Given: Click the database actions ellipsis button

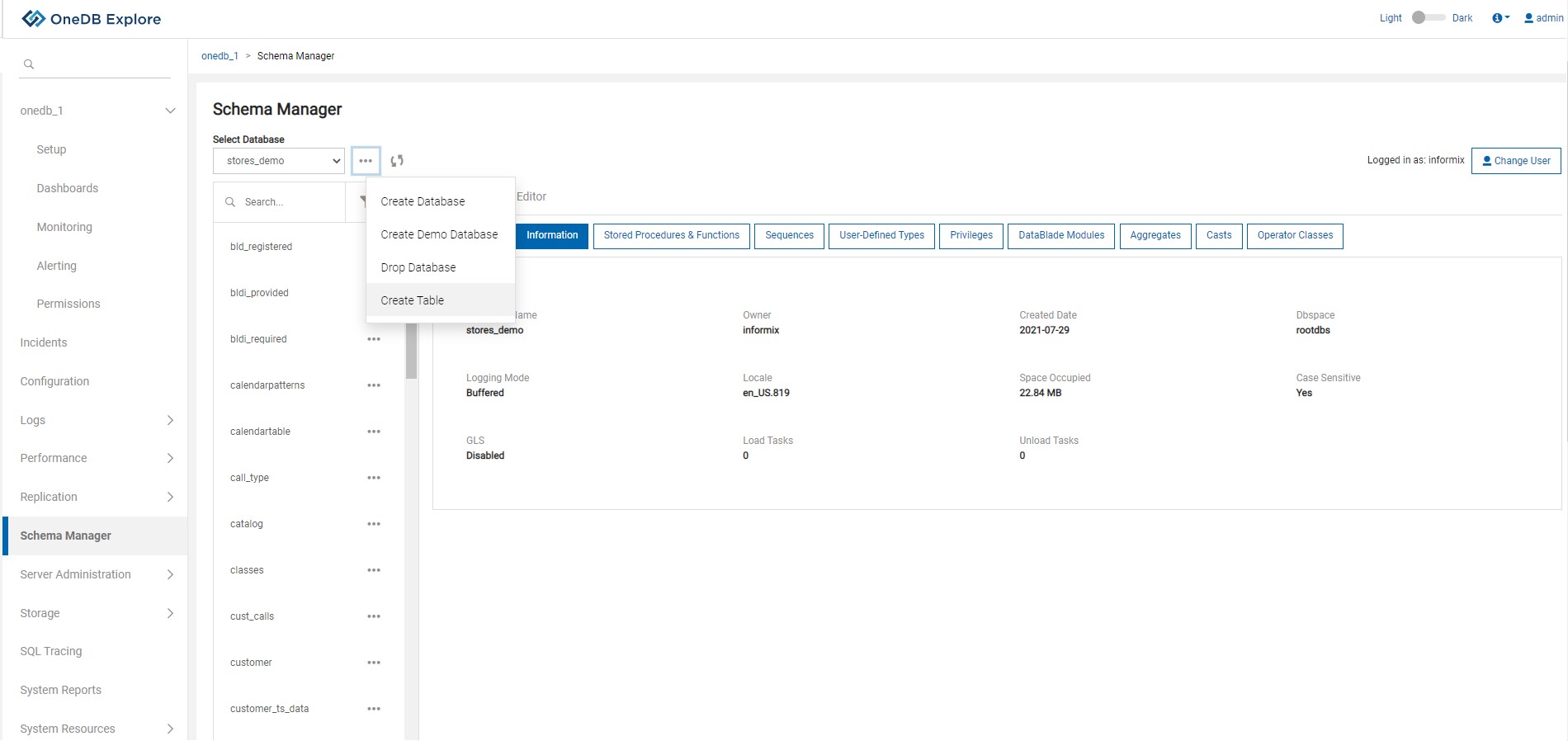Looking at the screenshot, I should 366,161.
